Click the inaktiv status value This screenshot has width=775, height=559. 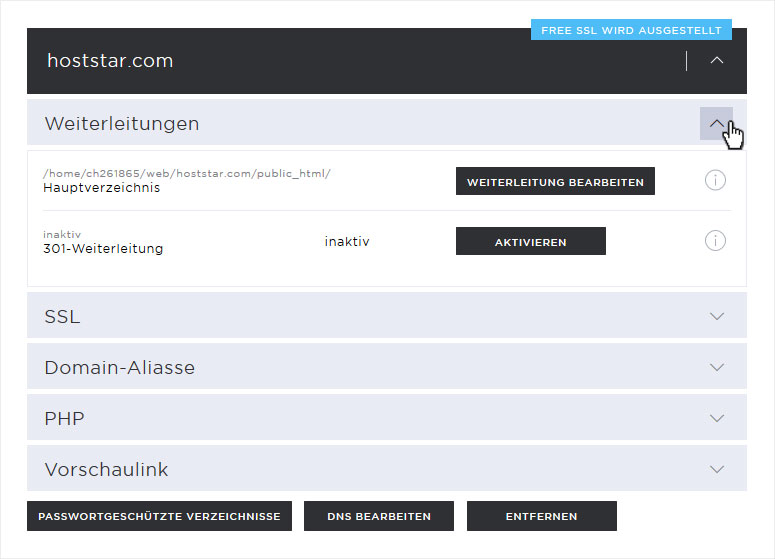[x=347, y=241]
